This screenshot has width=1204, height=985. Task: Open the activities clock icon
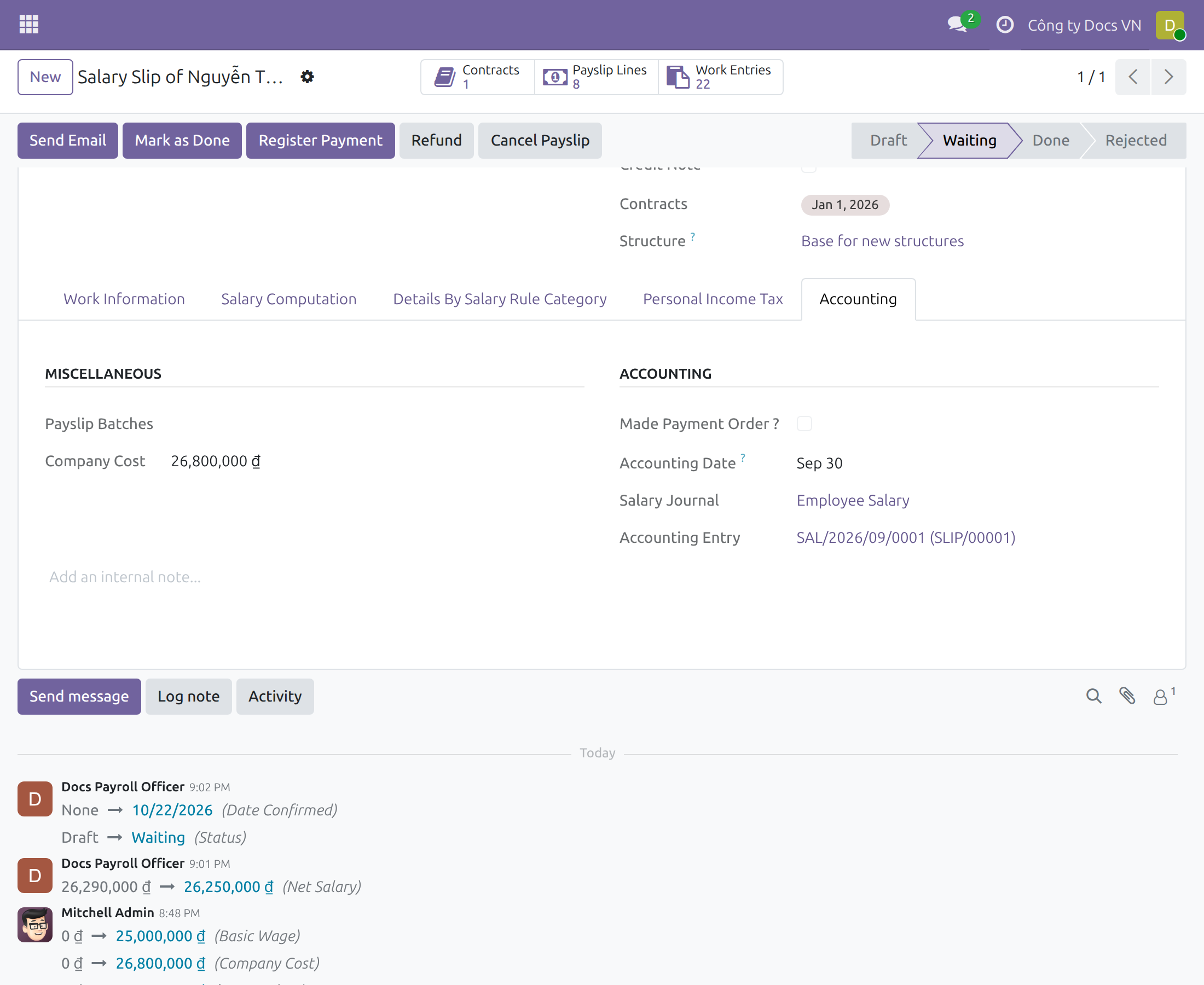pos(1005,25)
